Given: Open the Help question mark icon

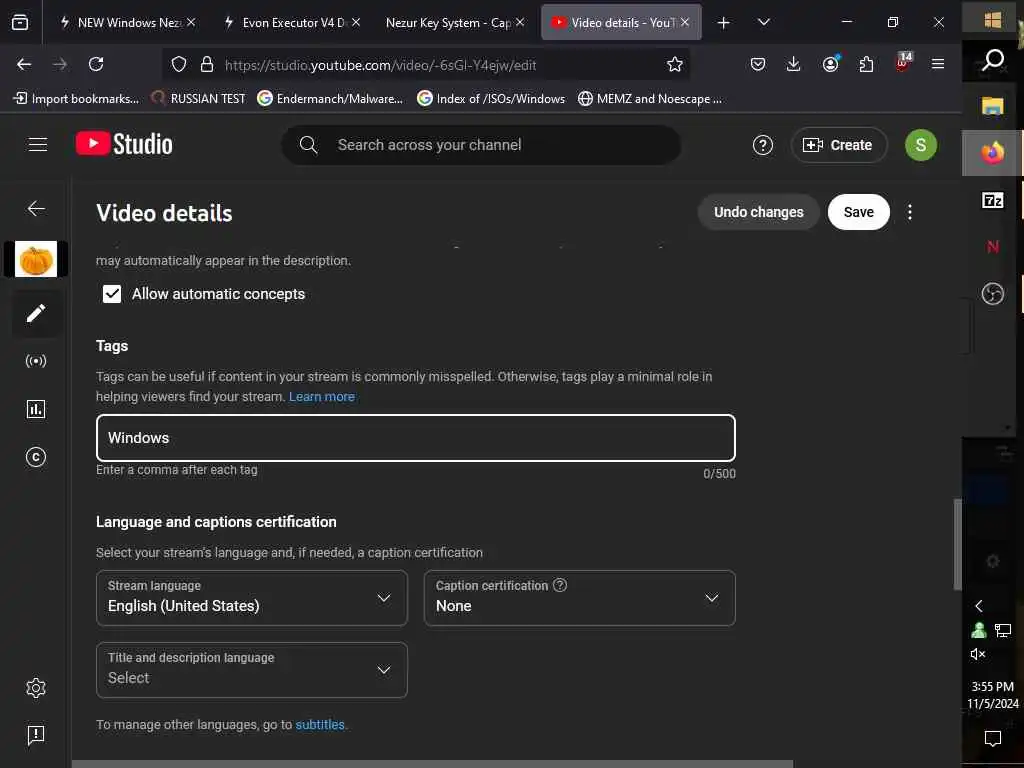Looking at the screenshot, I should coord(762,145).
